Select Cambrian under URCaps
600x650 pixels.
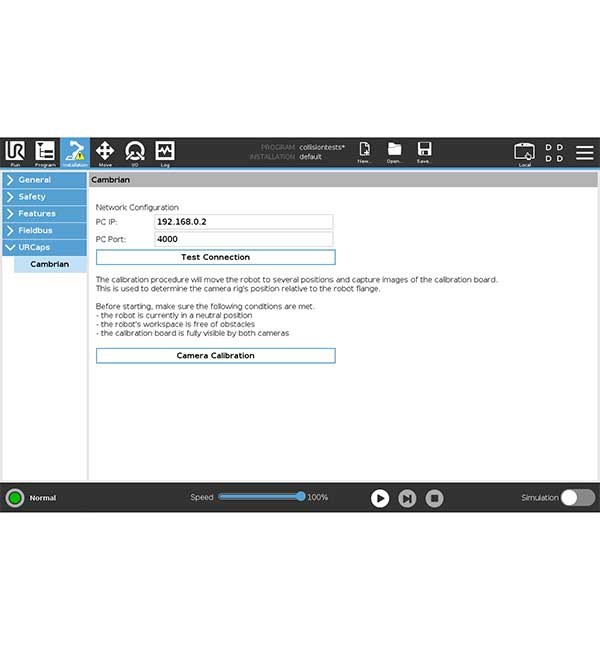pyautogui.click(x=50, y=264)
